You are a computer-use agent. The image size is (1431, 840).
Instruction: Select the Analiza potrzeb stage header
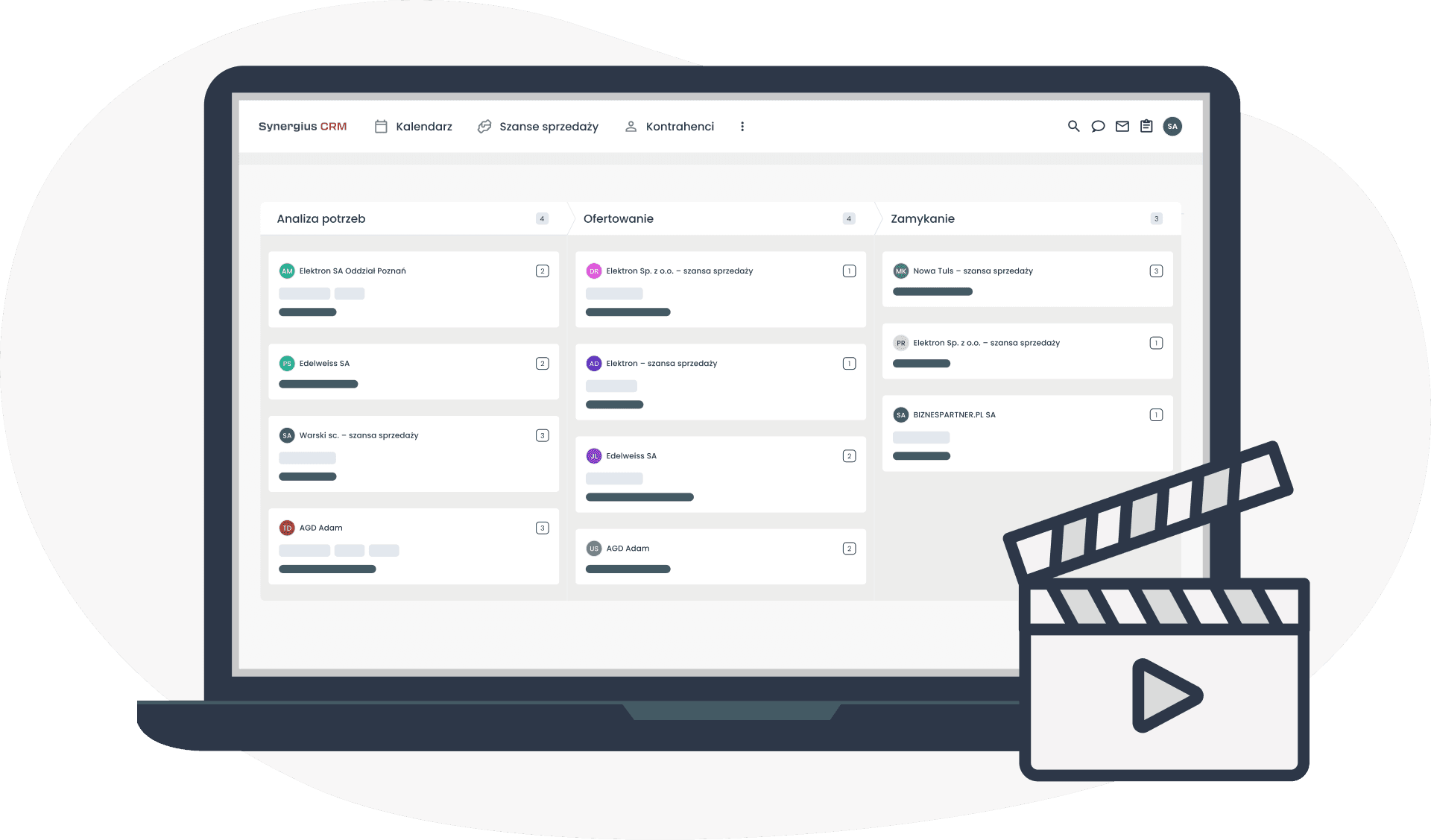coord(414,218)
